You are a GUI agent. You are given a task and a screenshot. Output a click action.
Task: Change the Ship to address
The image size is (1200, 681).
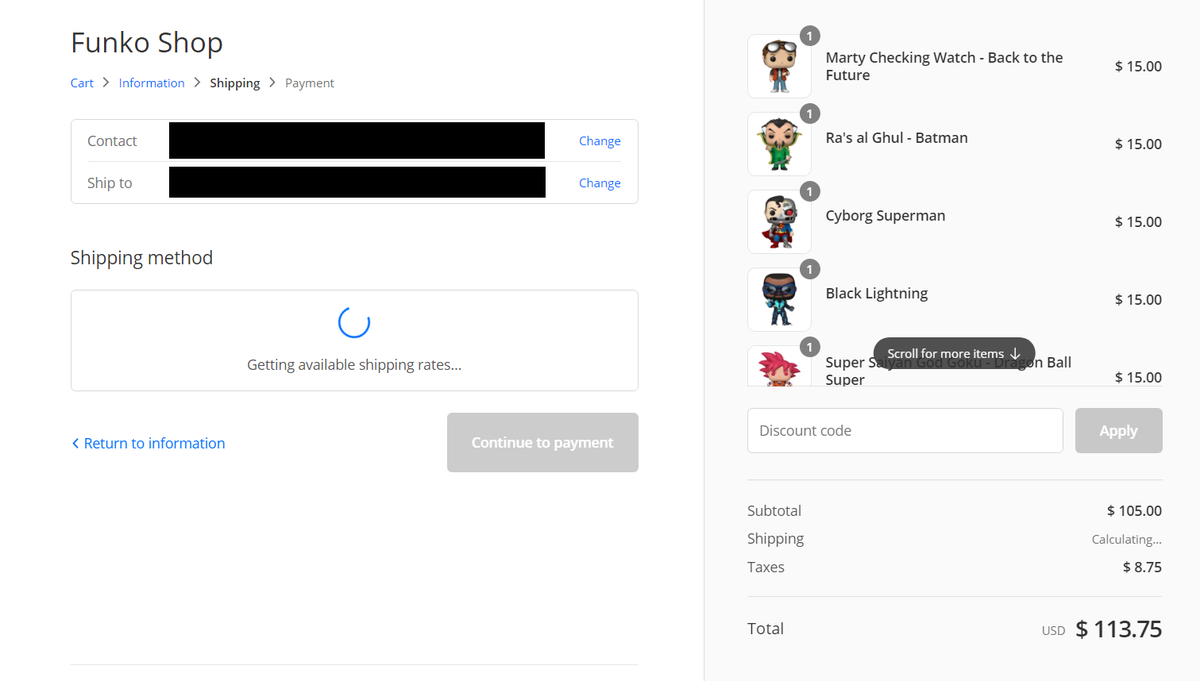[x=600, y=183]
